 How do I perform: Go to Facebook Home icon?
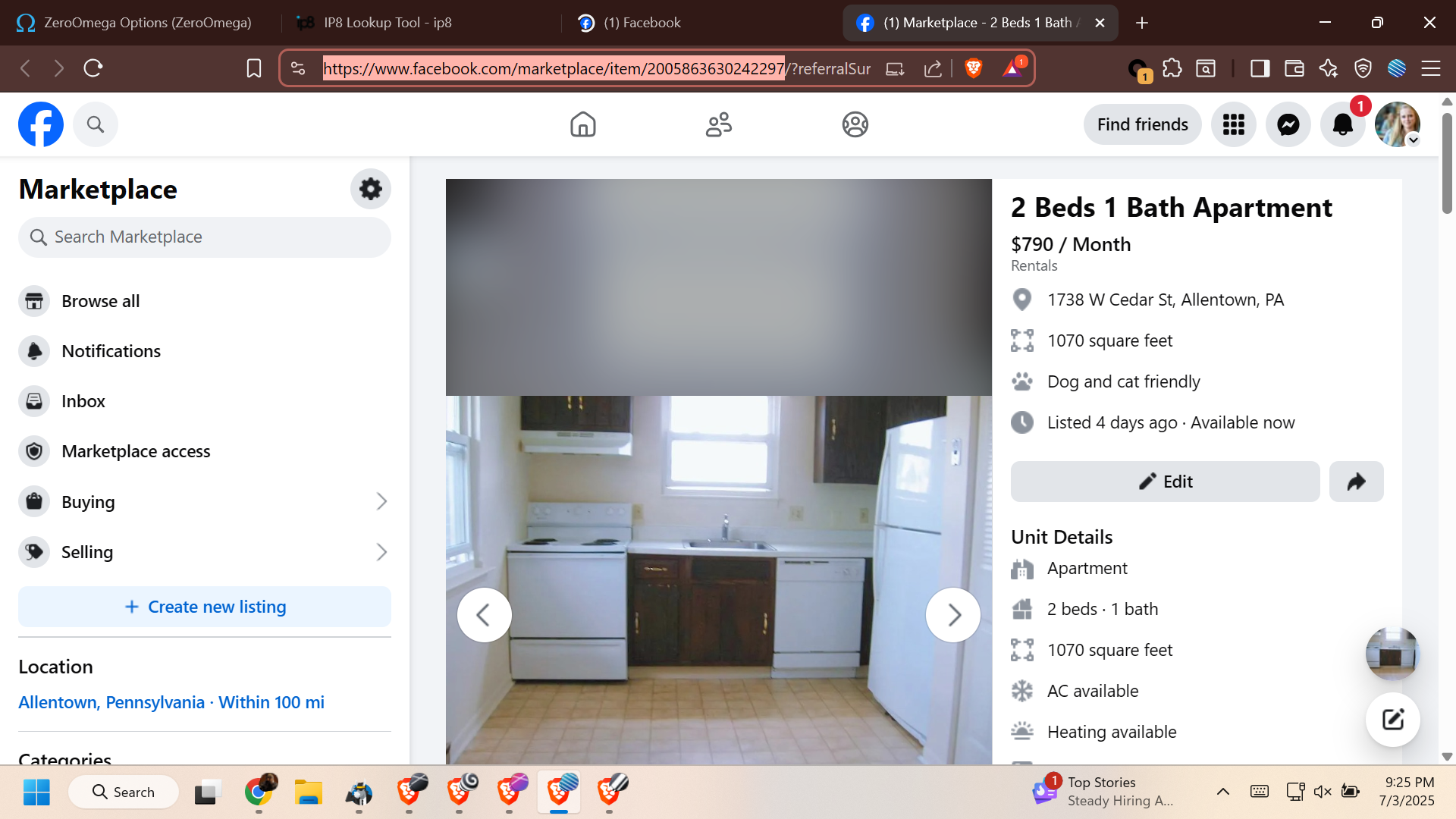pyautogui.click(x=582, y=124)
